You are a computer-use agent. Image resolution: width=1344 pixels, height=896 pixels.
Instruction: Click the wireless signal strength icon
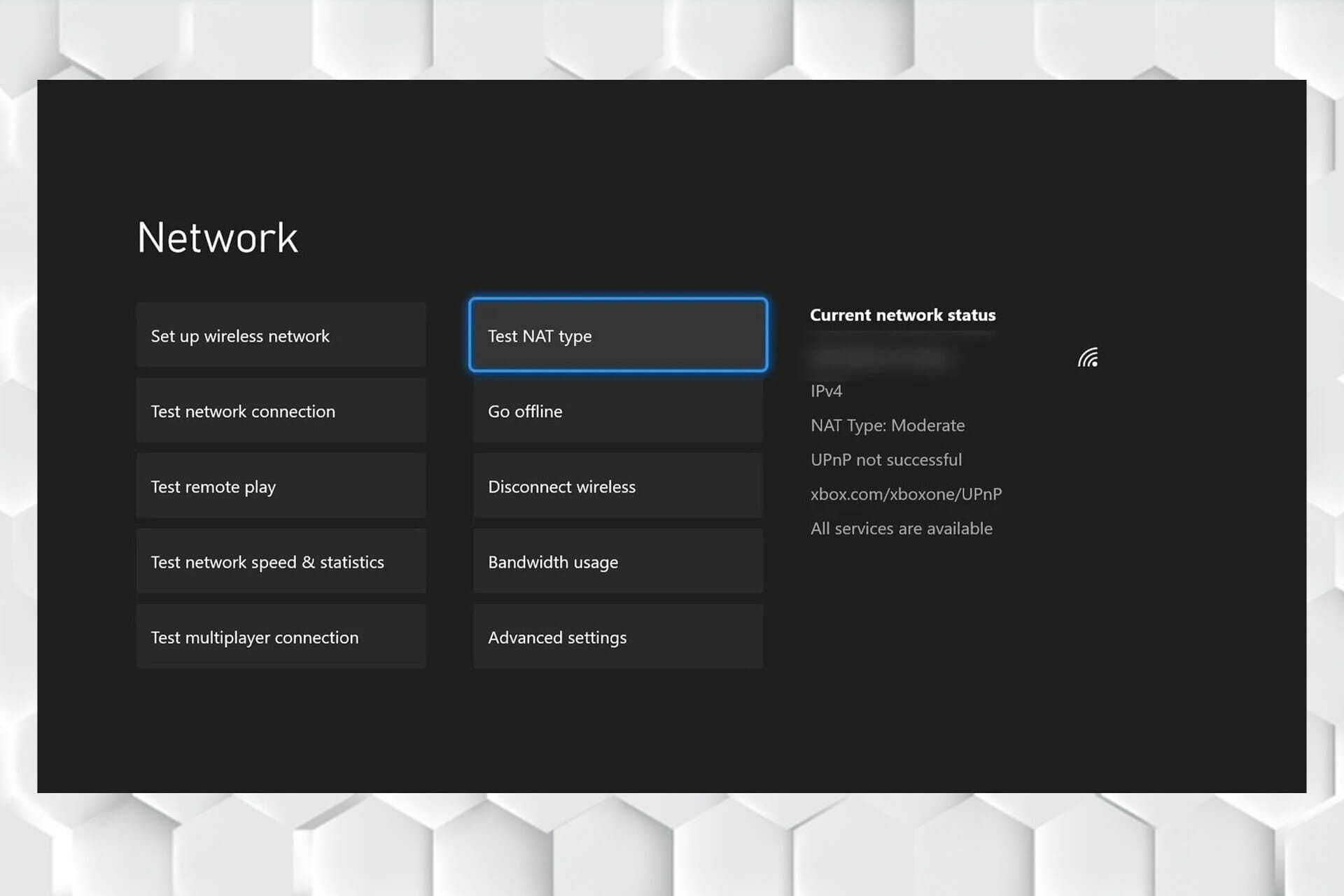(x=1088, y=358)
